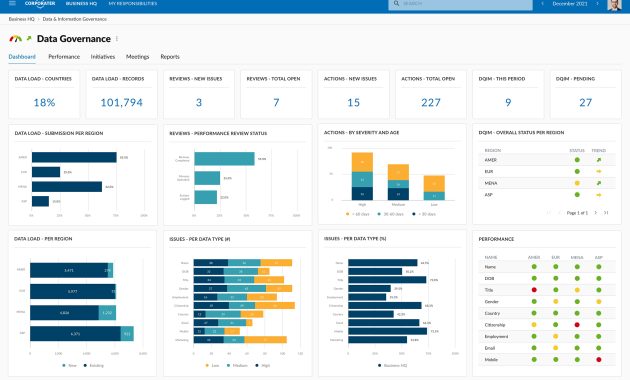This screenshot has height=380, width=630.
Task: Click the December 2021 period label
Action: [x=570, y=3]
